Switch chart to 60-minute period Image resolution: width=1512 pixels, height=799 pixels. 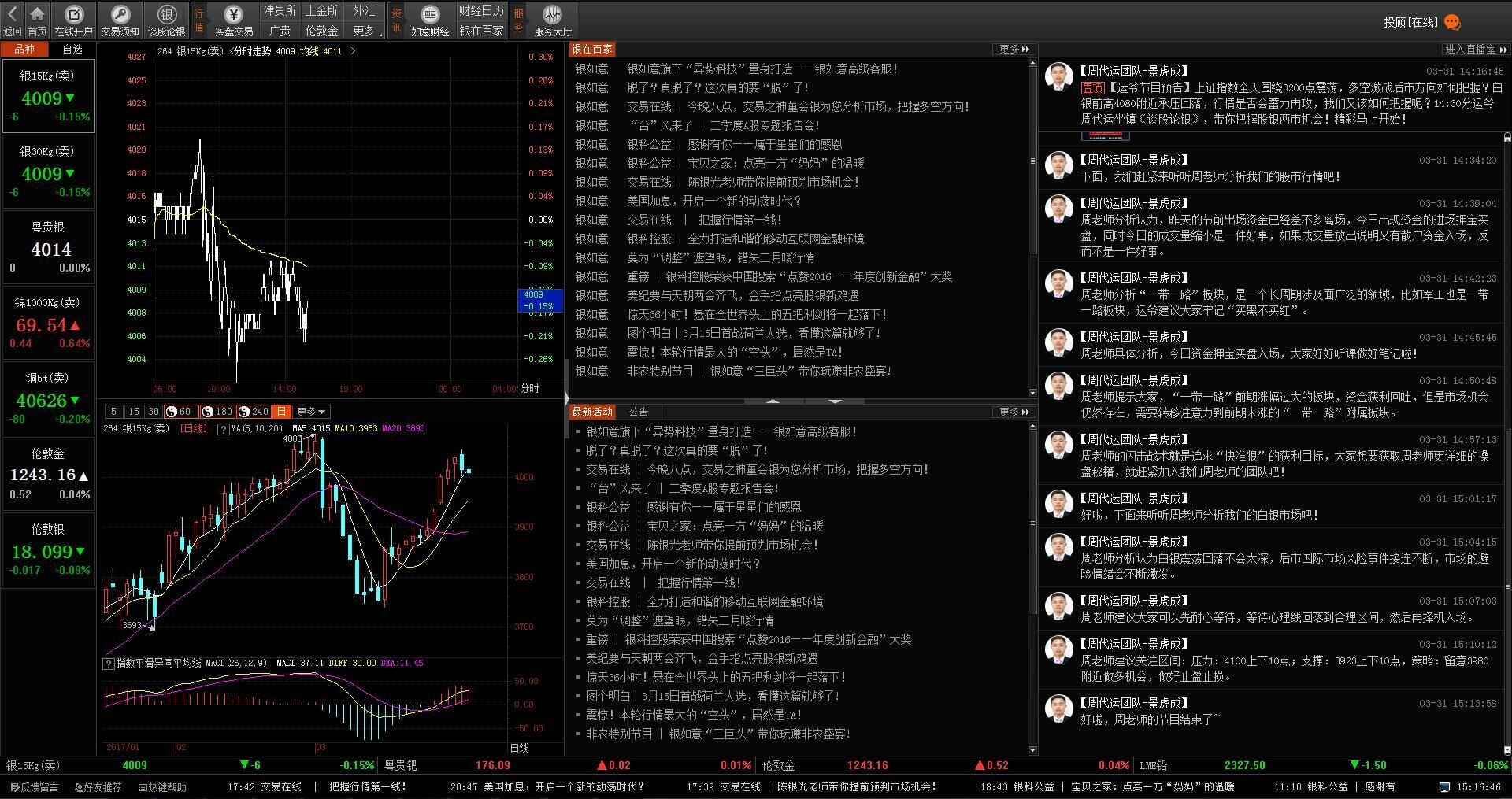(179, 412)
